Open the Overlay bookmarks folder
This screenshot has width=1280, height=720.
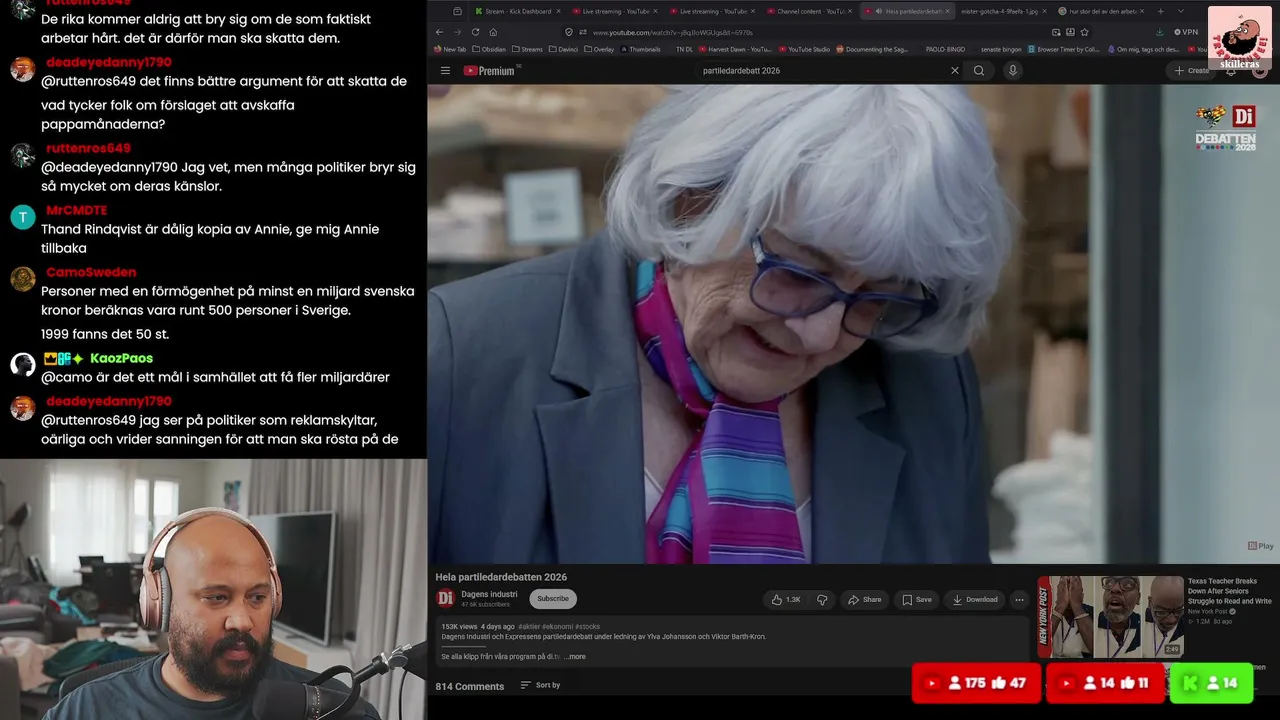(x=598, y=49)
